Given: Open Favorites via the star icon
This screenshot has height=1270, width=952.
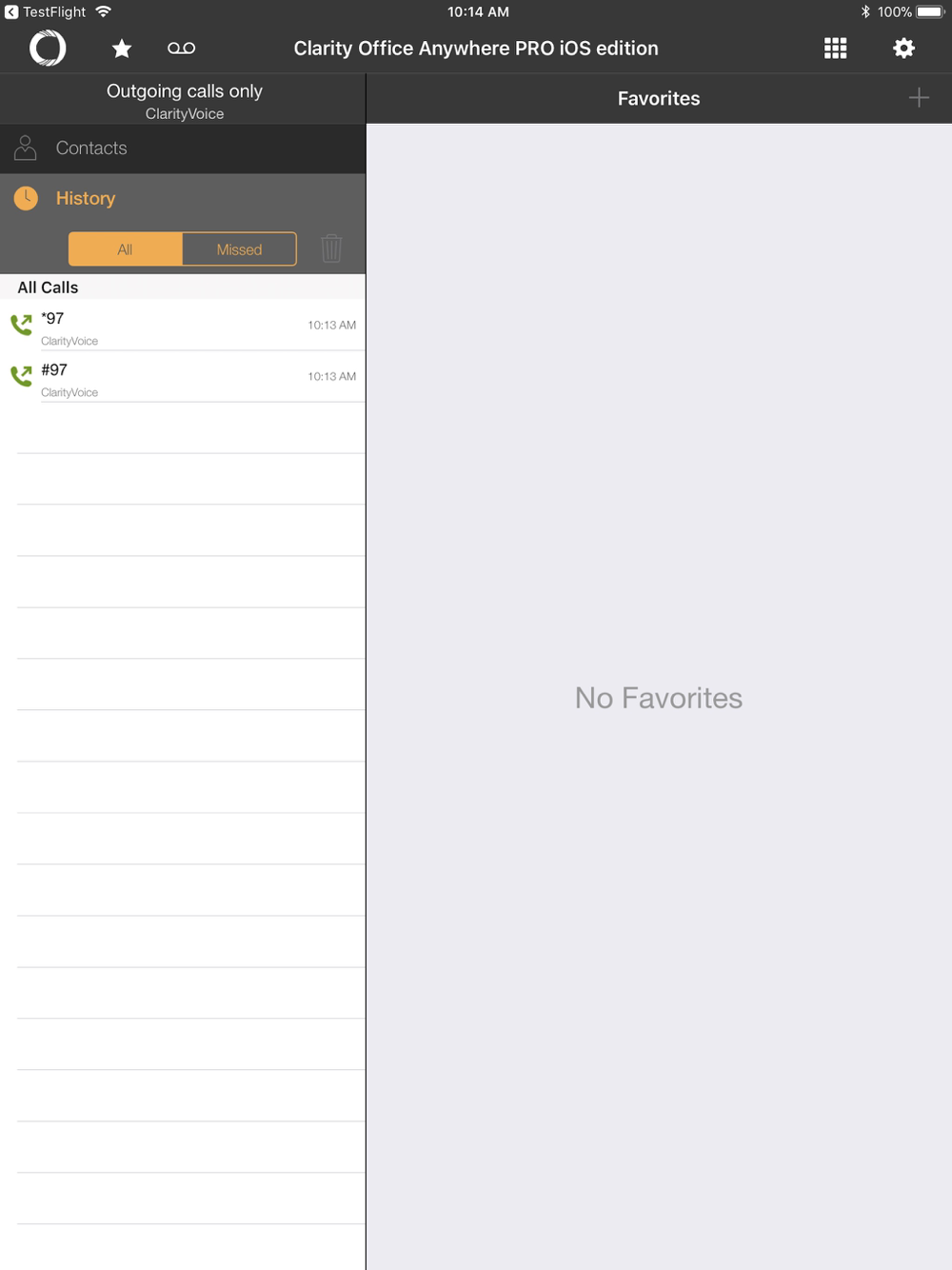Looking at the screenshot, I should coord(122,49).
